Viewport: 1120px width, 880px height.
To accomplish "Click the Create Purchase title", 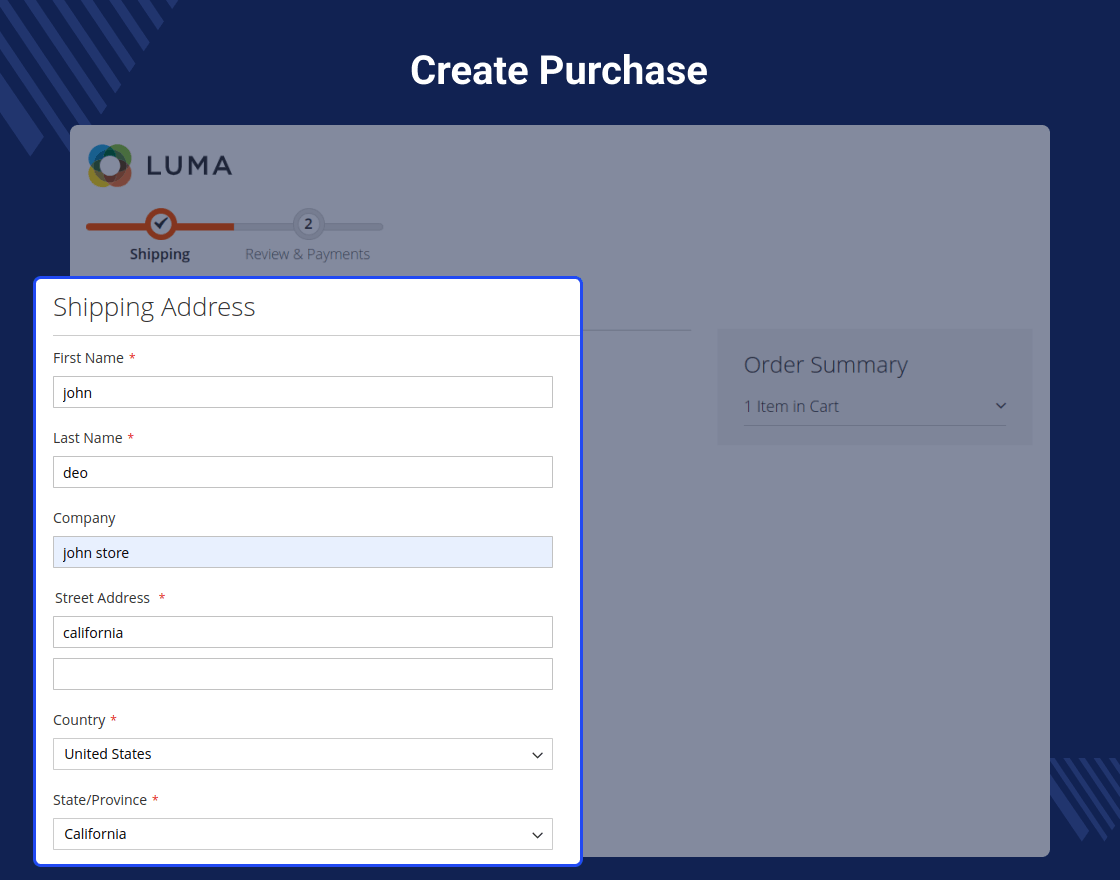I will pos(559,70).
